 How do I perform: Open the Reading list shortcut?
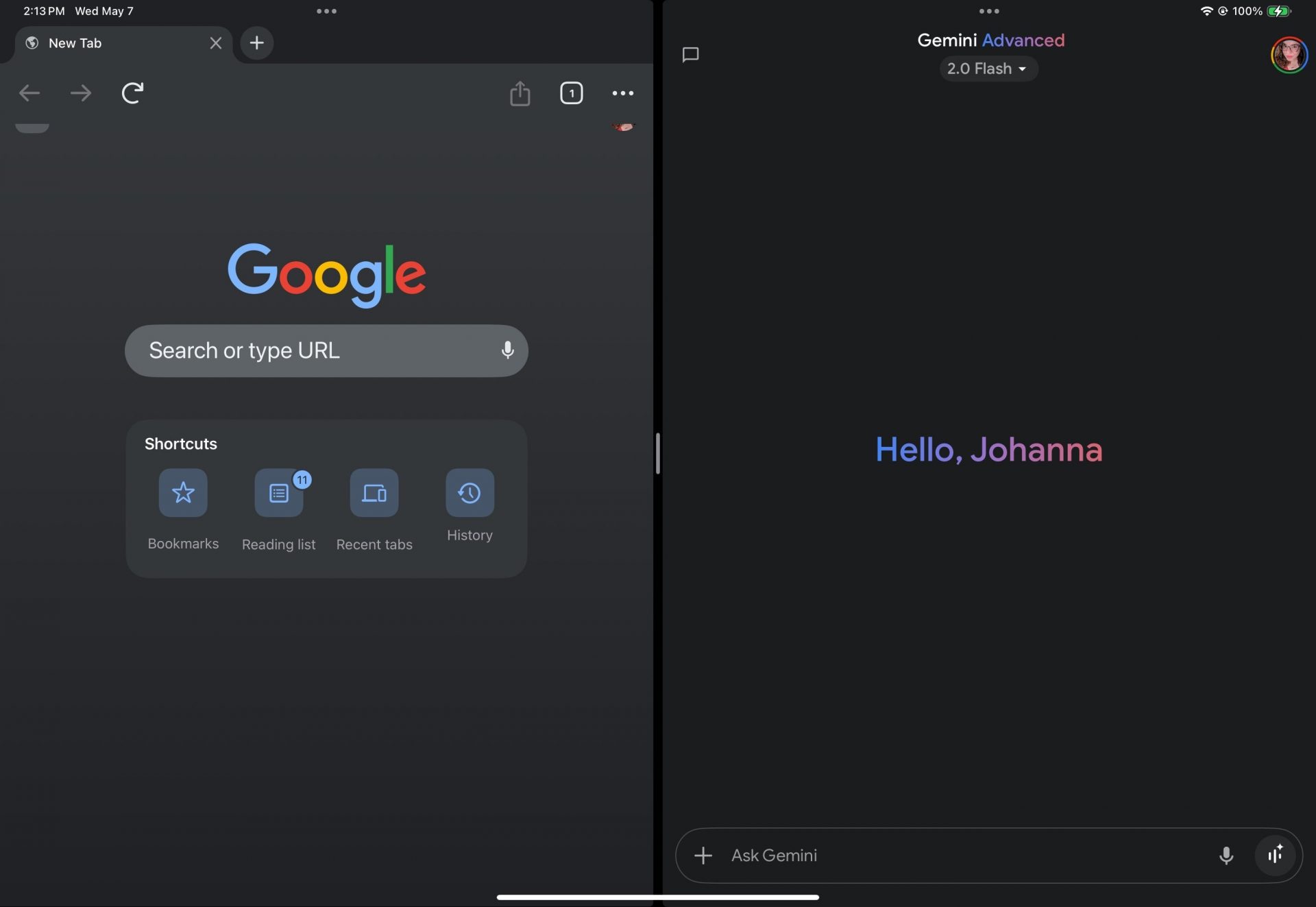[278, 492]
